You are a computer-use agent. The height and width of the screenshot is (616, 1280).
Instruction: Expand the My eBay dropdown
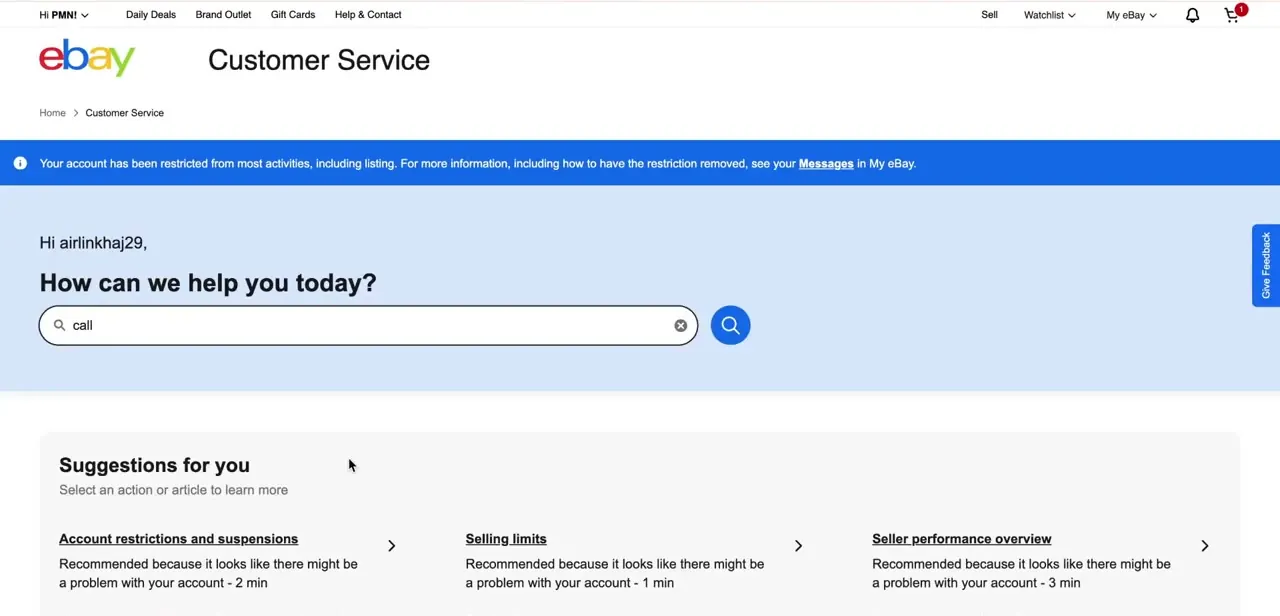click(1131, 15)
